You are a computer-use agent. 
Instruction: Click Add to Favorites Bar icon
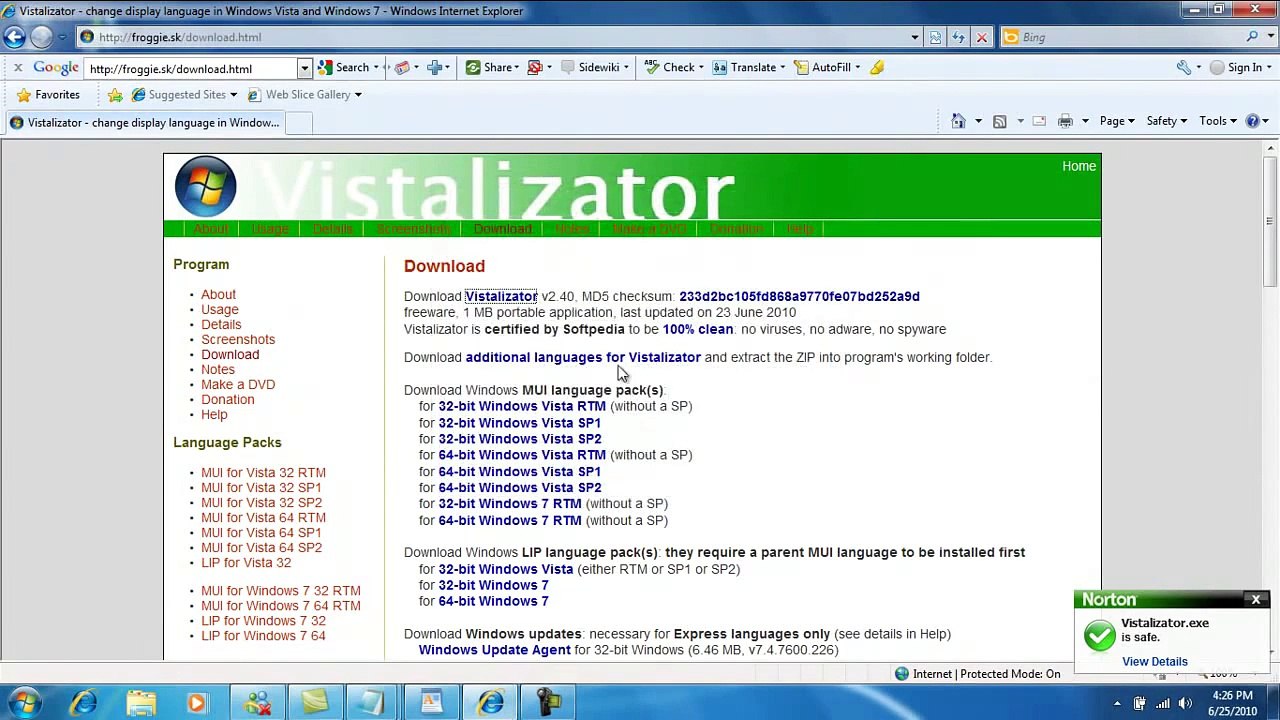click(115, 94)
